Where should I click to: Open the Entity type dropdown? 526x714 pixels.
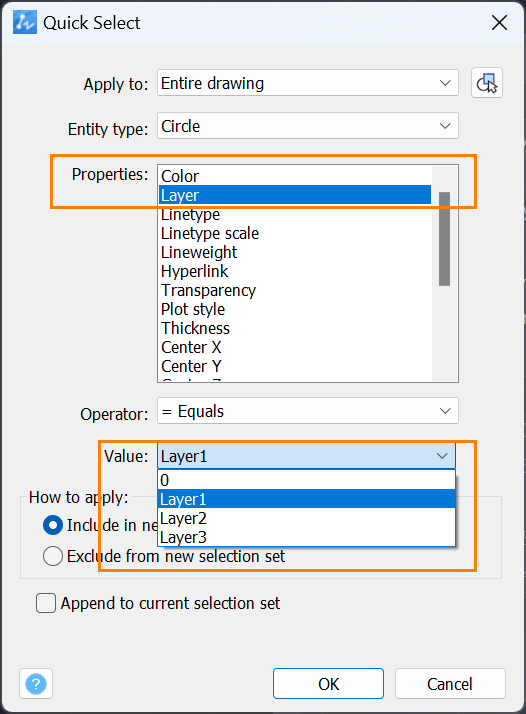pyautogui.click(x=308, y=126)
